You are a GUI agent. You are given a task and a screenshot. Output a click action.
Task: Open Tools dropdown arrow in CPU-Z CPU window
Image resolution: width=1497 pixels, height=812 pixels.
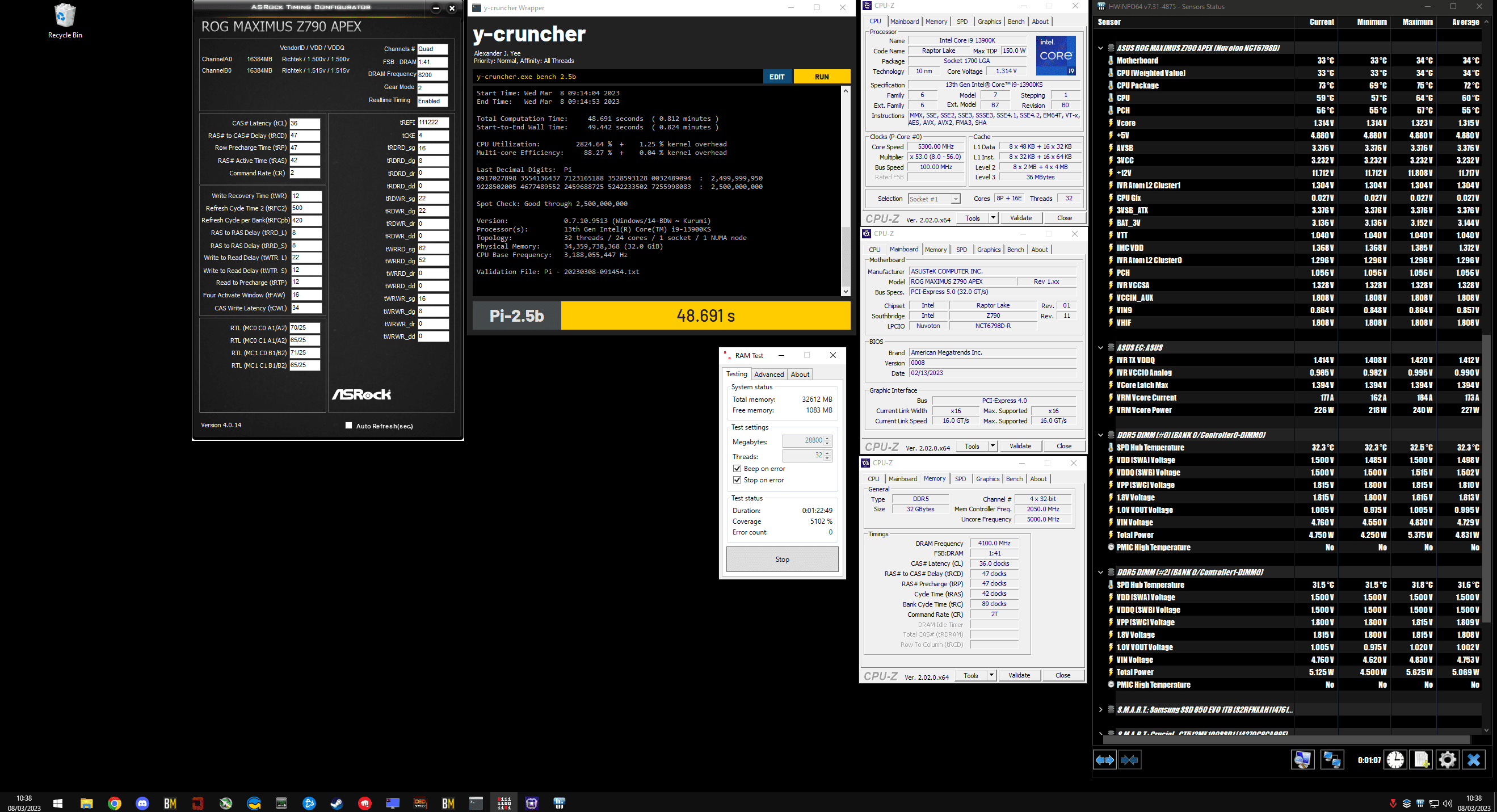993,218
